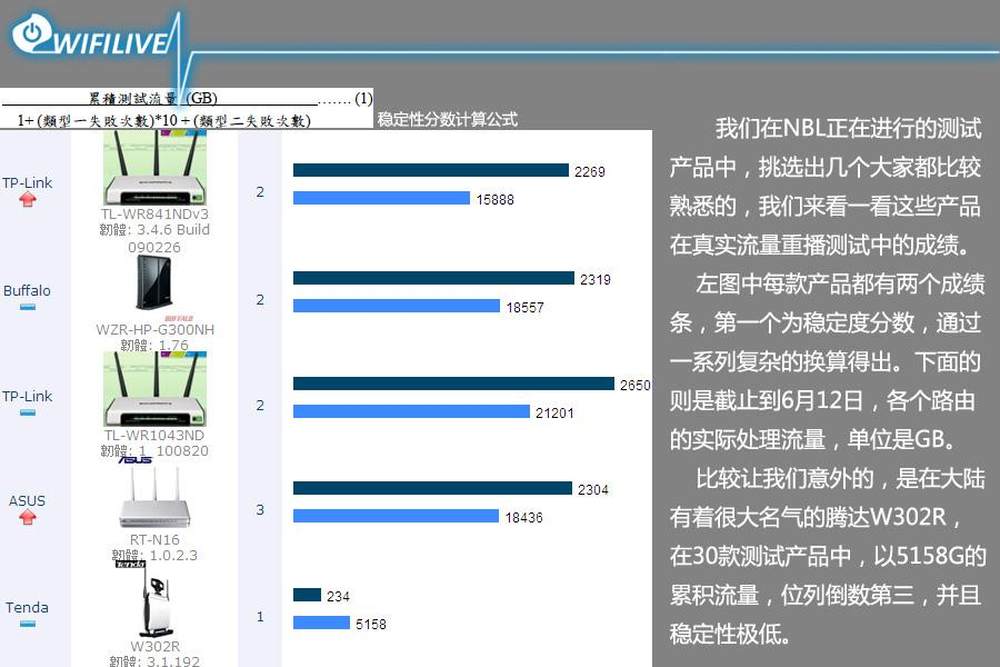Select the ASUS brand label
Image resolution: width=1000 pixels, height=667 pixels.
(x=27, y=501)
